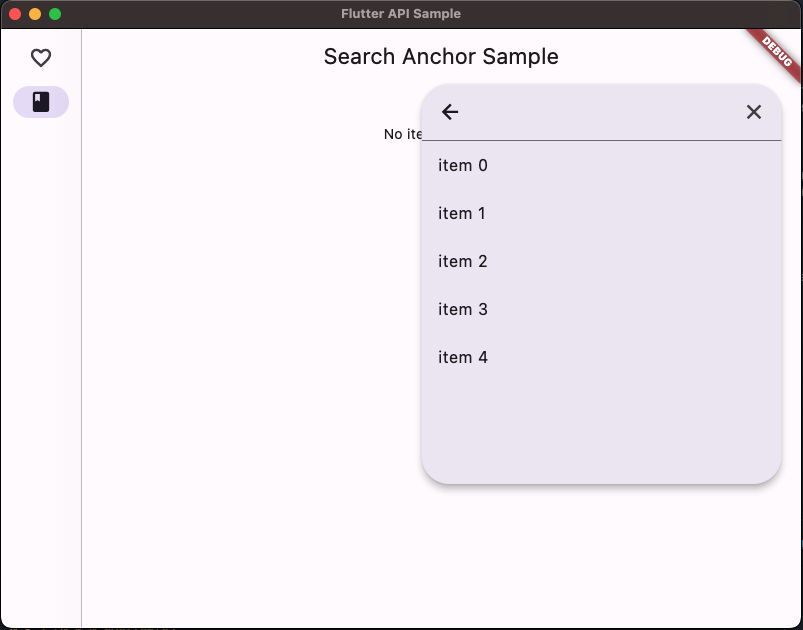Click the trailing clear icon of the search panel
Viewport: 803px width, 630px height.
pos(754,111)
